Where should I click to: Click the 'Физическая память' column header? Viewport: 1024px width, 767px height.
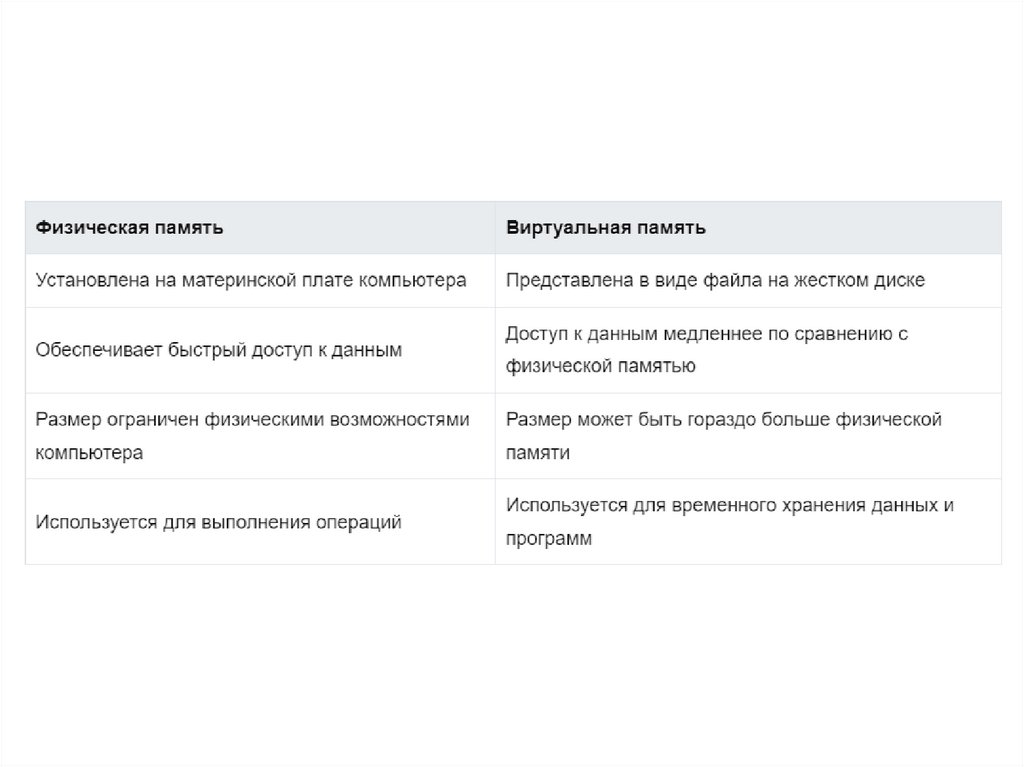coord(129,228)
